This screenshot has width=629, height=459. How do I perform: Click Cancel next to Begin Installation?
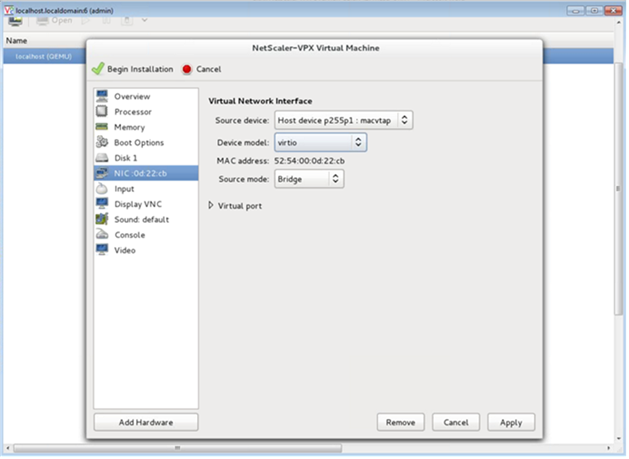202,69
